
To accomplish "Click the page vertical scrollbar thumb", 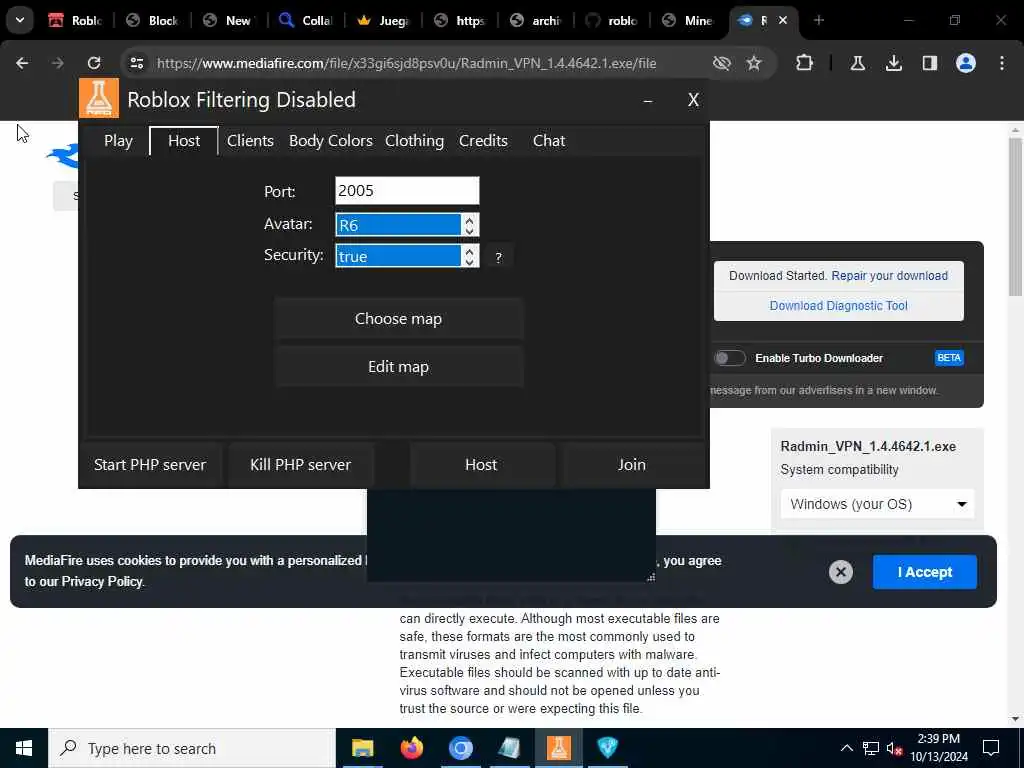I will coord(1014,216).
